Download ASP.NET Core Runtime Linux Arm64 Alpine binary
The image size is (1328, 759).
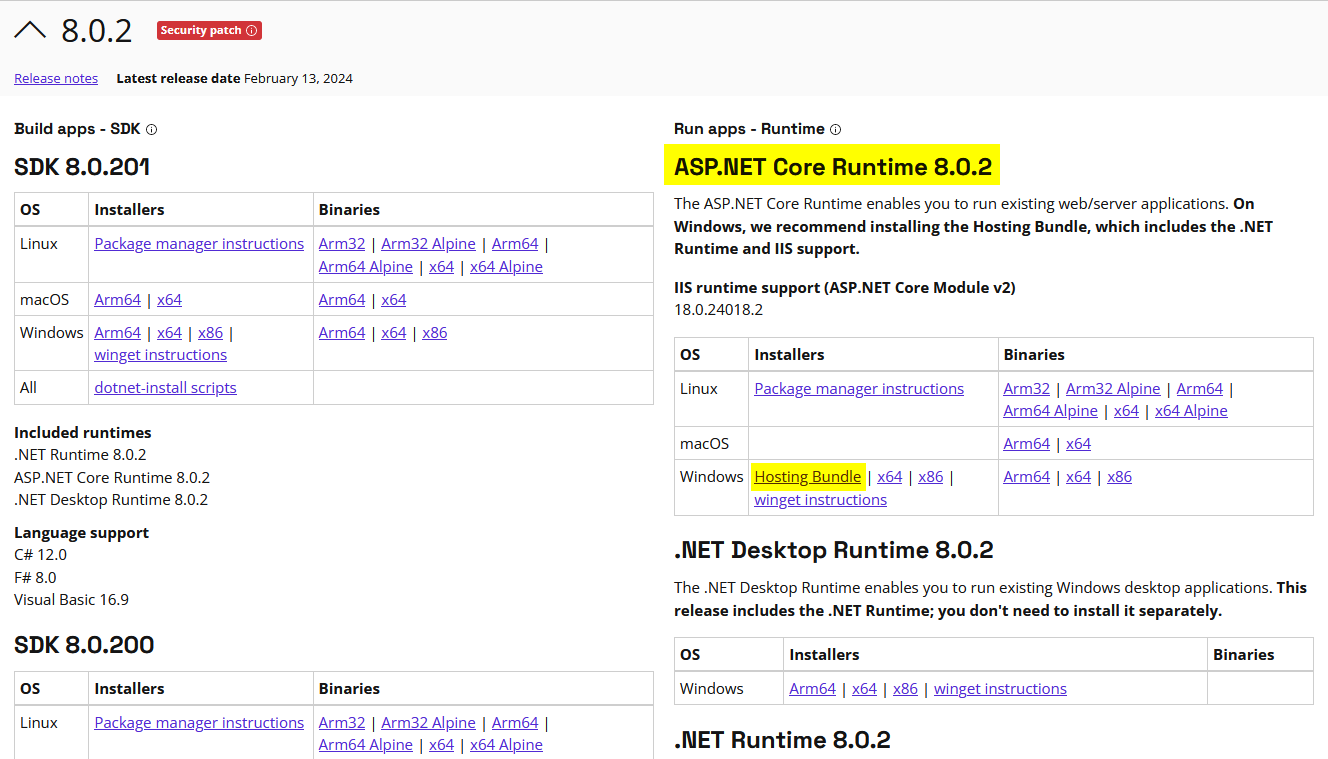[x=1051, y=411]
